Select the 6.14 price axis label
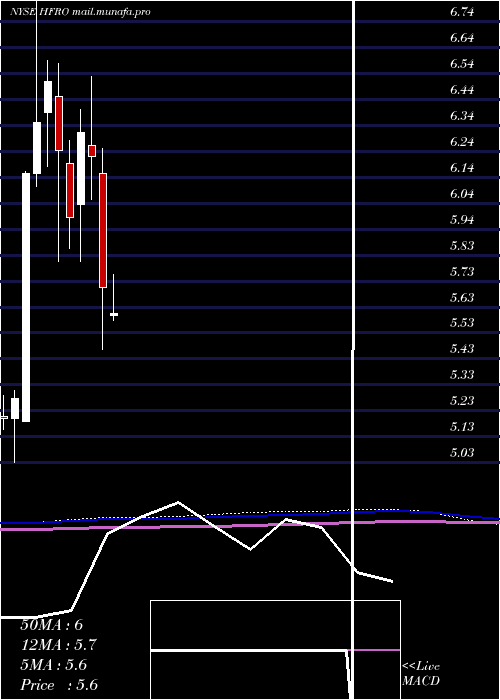Screen dimensions: 500x700 pyautogui.click(x=462, y=167)
